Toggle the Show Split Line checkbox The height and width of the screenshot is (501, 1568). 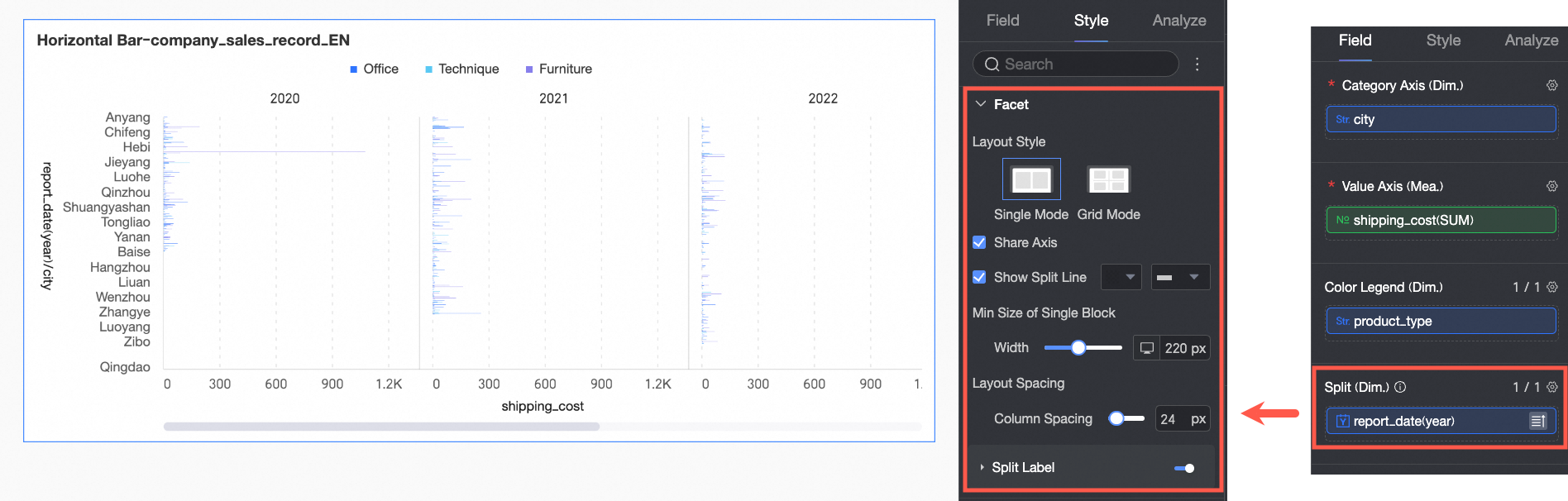pos(979,277)
